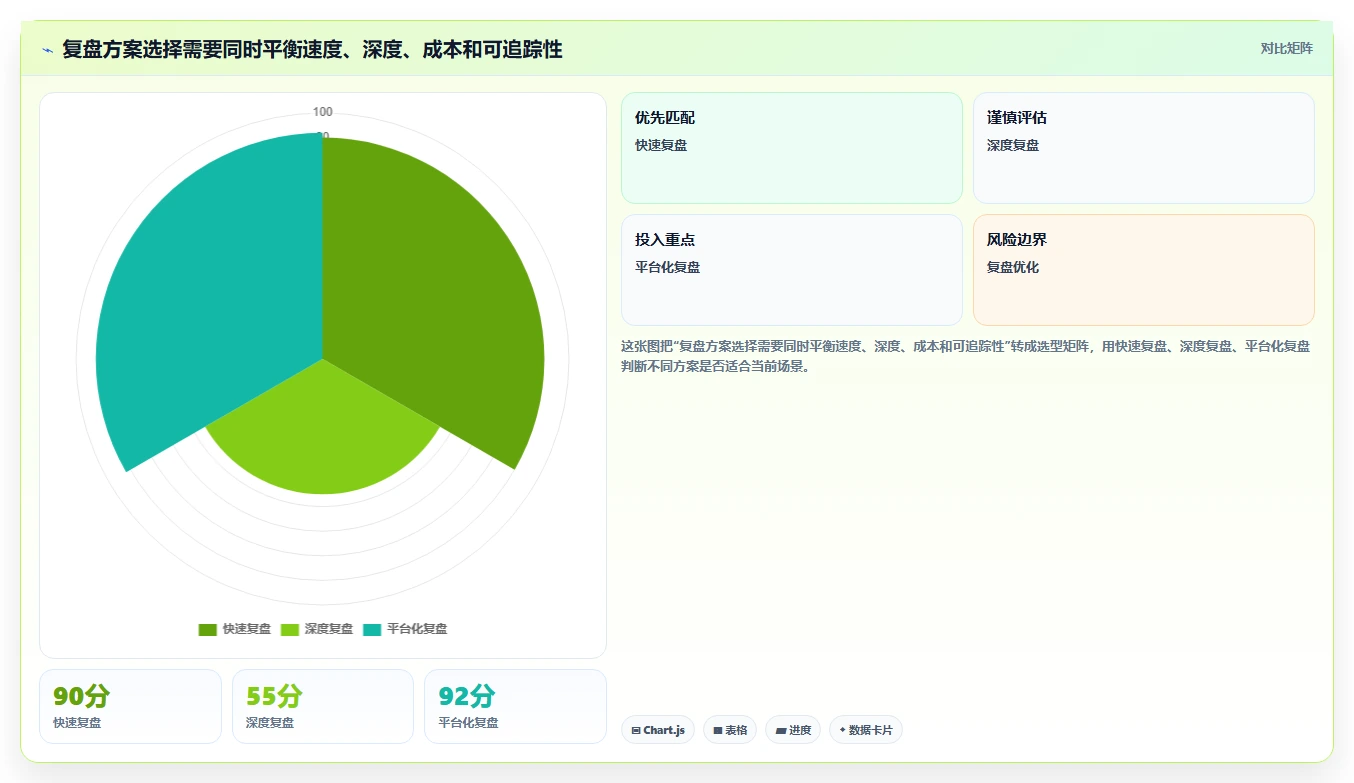
Task: Open the 风险边界 card
Action: click(x=1143, y=270)
